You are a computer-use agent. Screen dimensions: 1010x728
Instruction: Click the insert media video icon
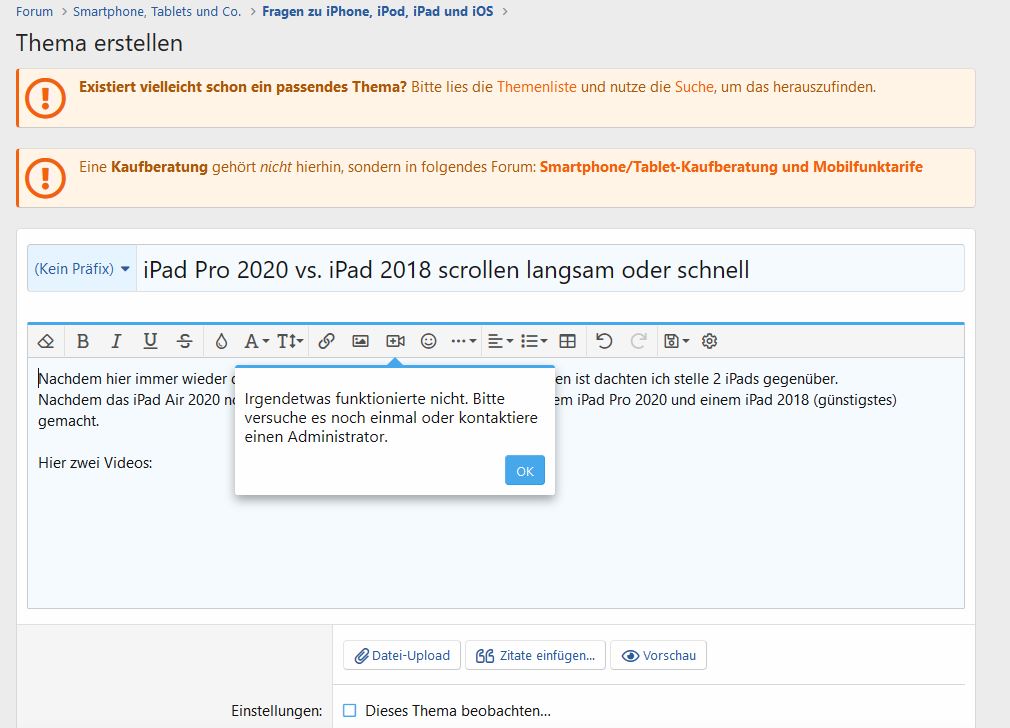point(395,341)
